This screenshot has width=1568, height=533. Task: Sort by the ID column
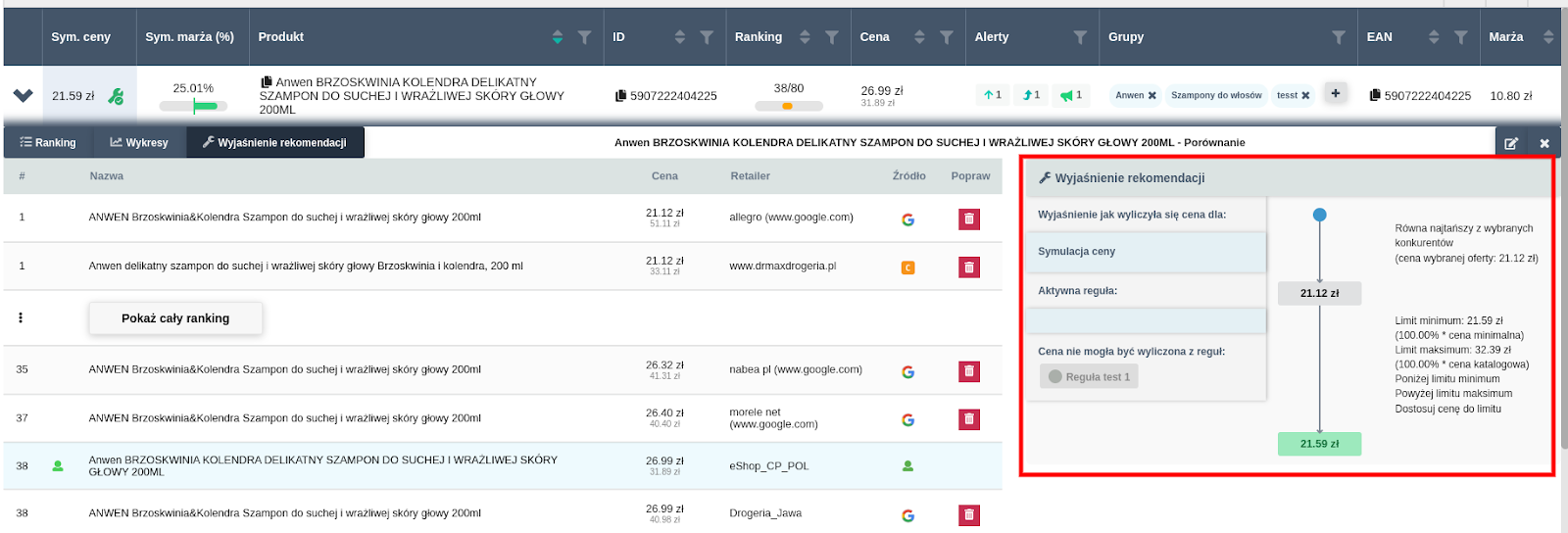click(680, 37)
